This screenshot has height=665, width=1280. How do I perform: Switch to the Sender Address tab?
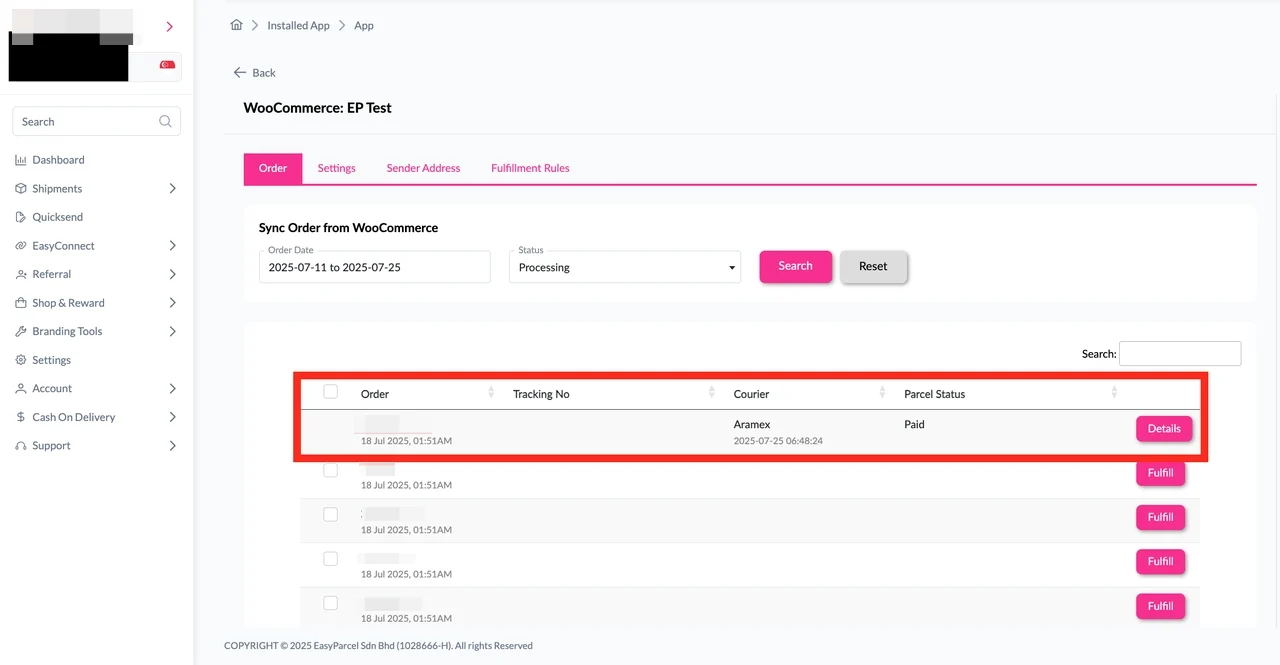[x=422, y=168]
